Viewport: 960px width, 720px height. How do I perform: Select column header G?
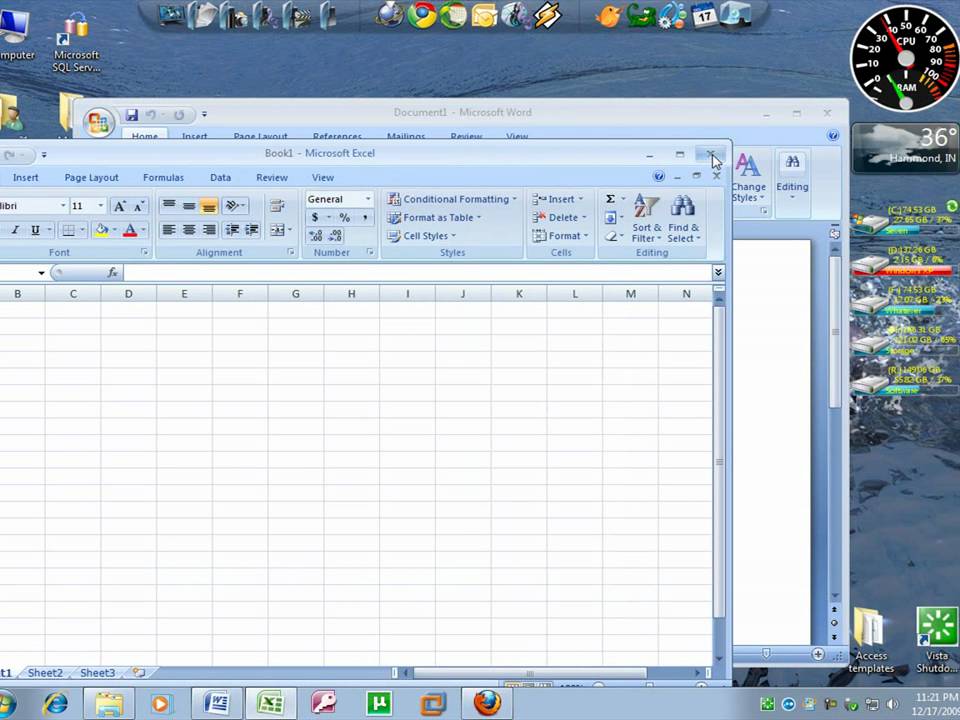click(296, 294)
